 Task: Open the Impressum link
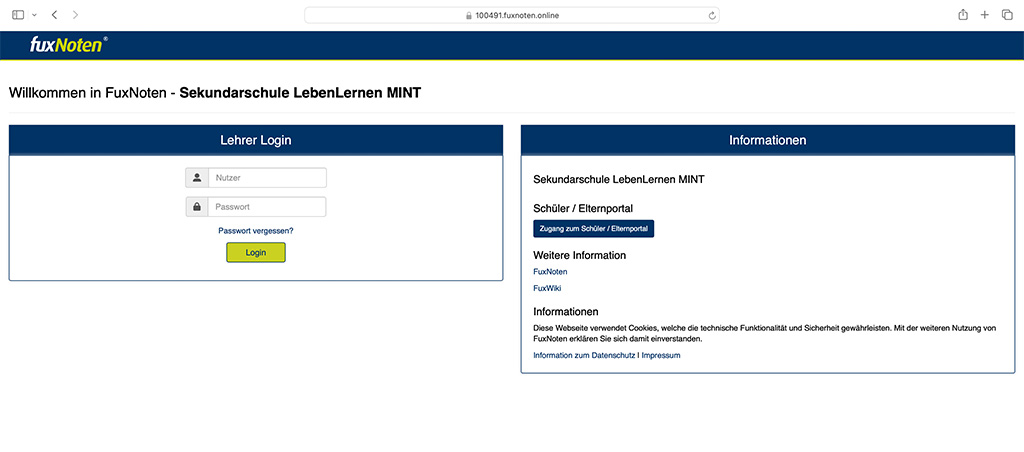661,355
